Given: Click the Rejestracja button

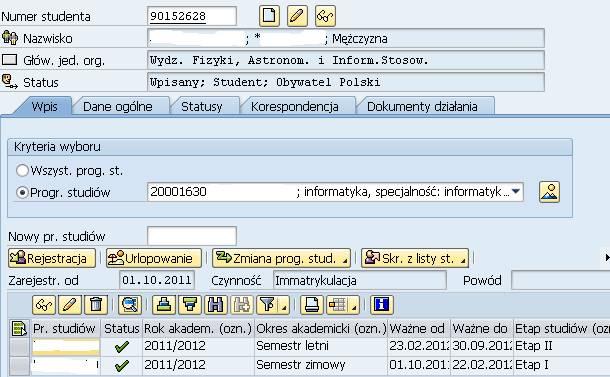Looking at the screenshot, I should click(52, 258).
